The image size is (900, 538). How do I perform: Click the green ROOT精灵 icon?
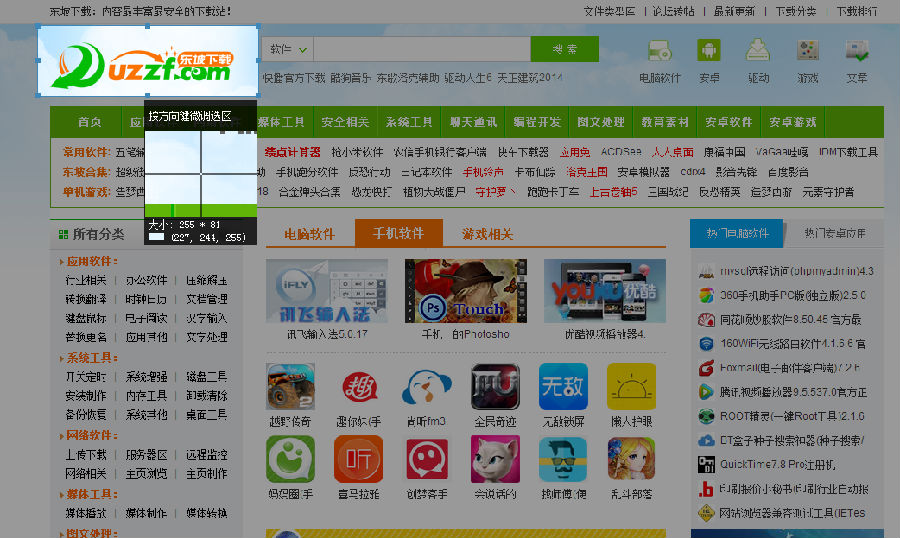(706, 416)
